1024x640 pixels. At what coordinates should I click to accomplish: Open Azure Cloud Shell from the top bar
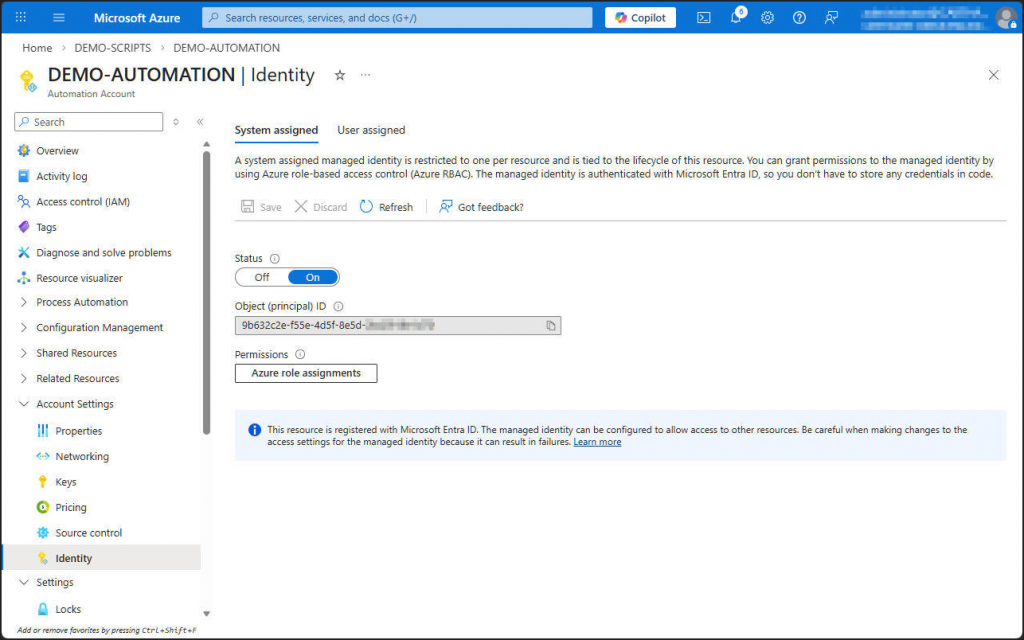(x=703, y=17)
